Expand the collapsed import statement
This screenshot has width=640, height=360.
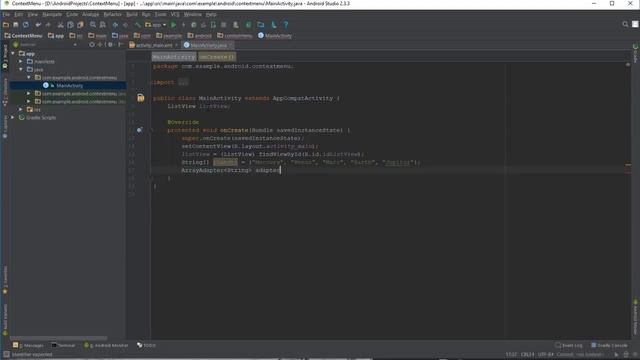click(183, 82)
